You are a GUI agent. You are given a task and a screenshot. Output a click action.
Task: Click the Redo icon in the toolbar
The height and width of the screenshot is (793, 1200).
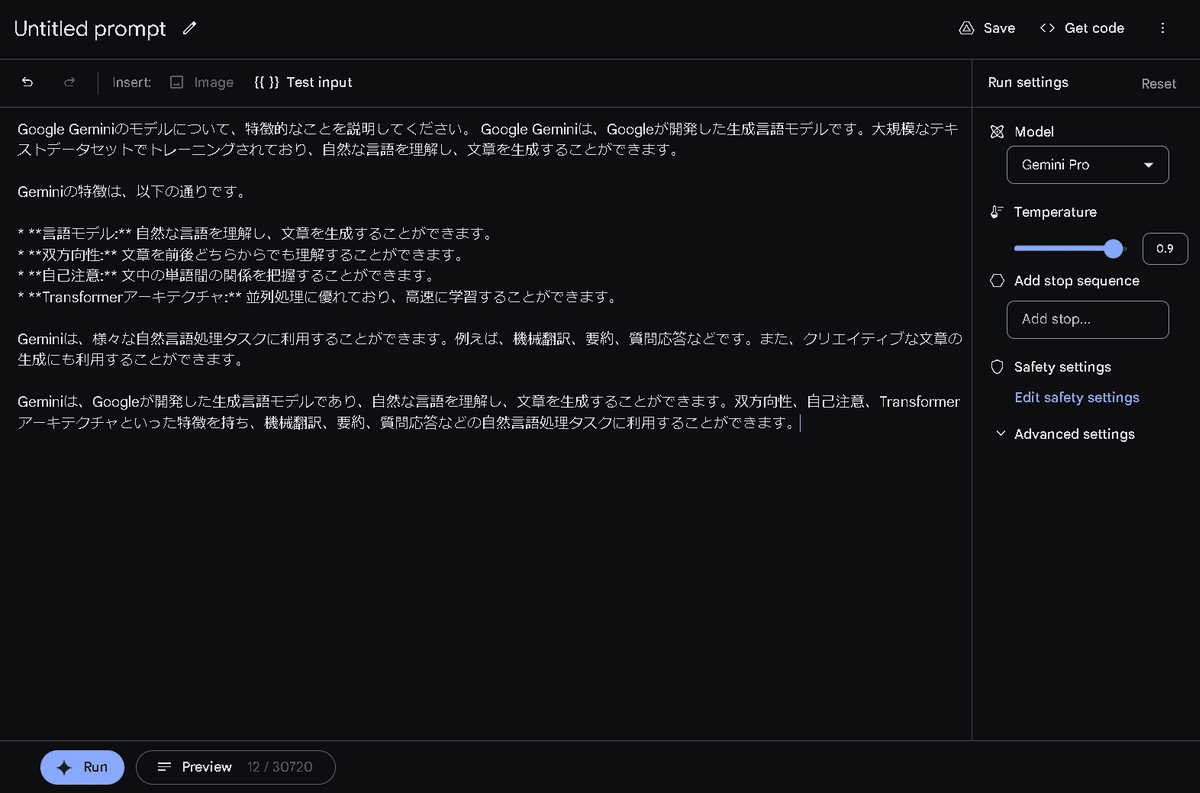[68, 82]
